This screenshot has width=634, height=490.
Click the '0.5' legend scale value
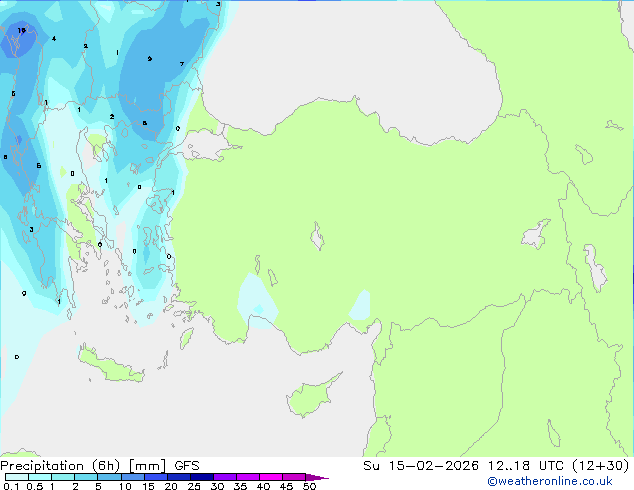[35, 486]
